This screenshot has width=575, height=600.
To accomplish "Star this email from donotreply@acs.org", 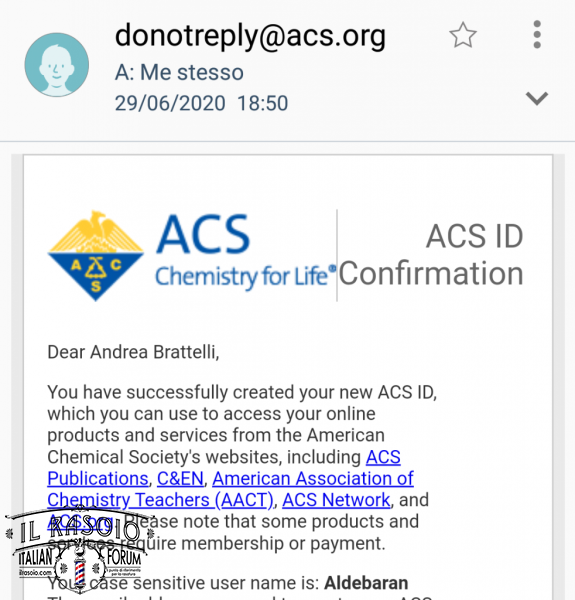I will pos(463,35).
